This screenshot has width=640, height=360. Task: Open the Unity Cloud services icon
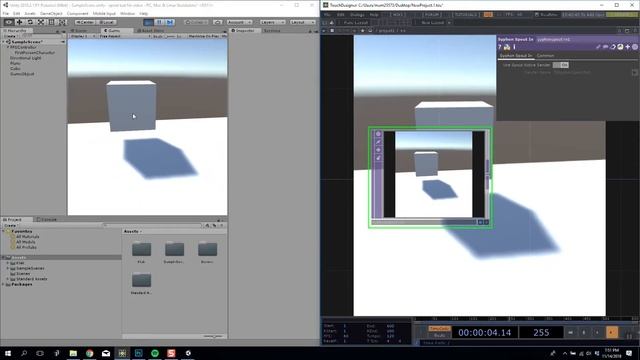tap(218, 22)
